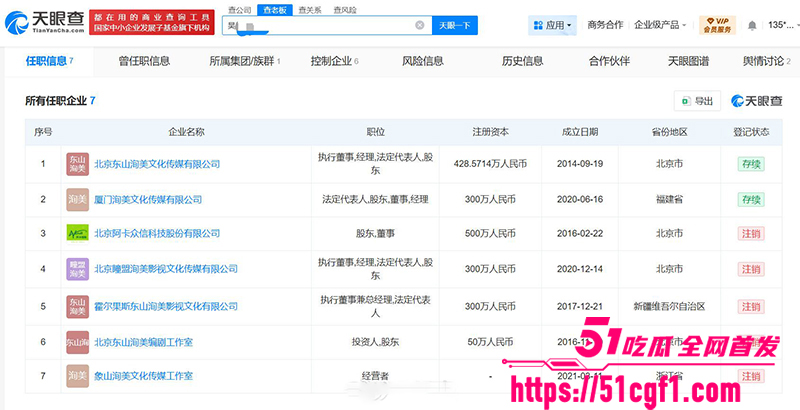This screenshot has width=800, height=410.
Task: Open the 风险信息 tab
Action: [422, 61]
